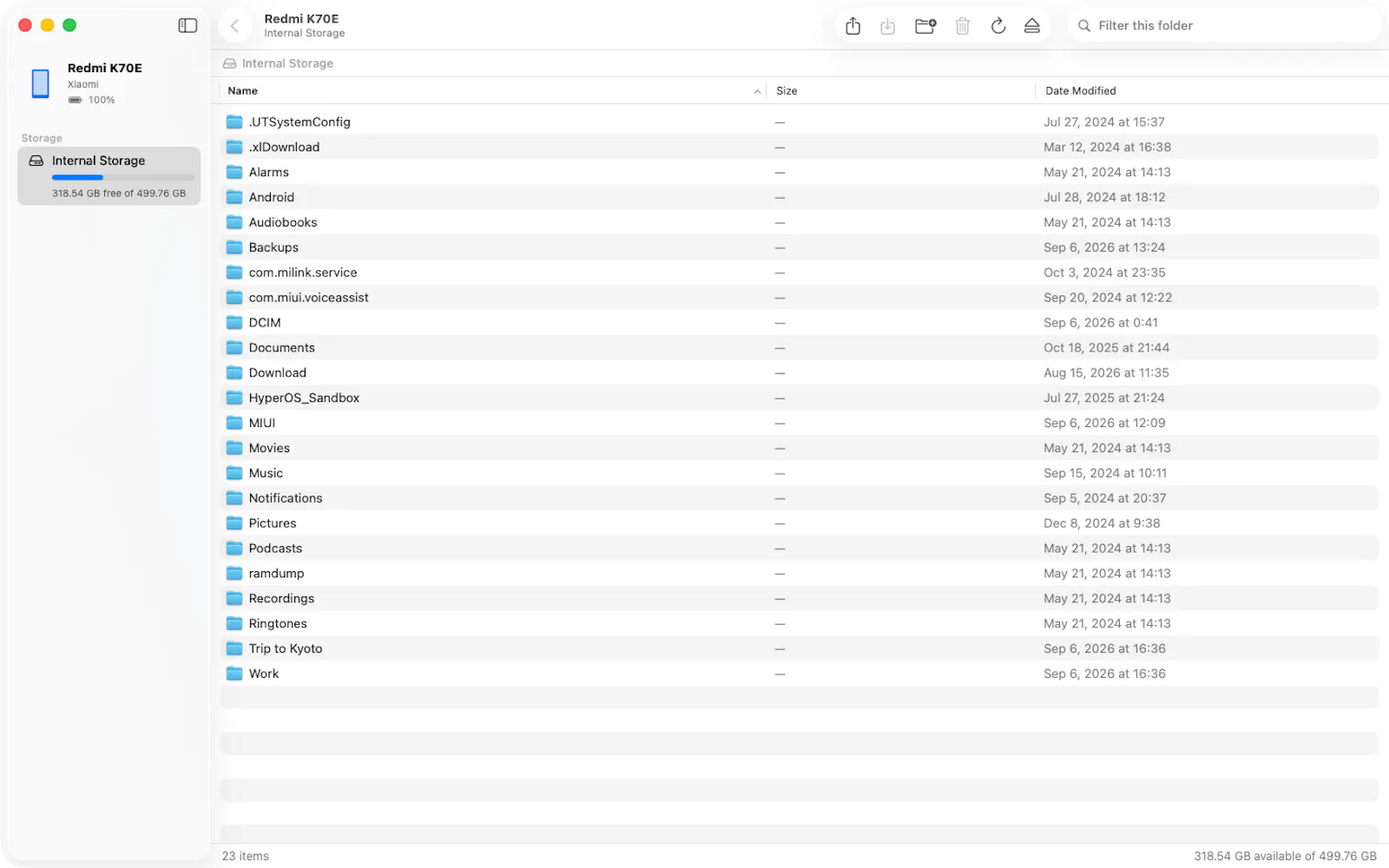Toggle the sidebar visibility button
Image resolution: width=1389 pixels, height=868 pixels.
(188, 25)
